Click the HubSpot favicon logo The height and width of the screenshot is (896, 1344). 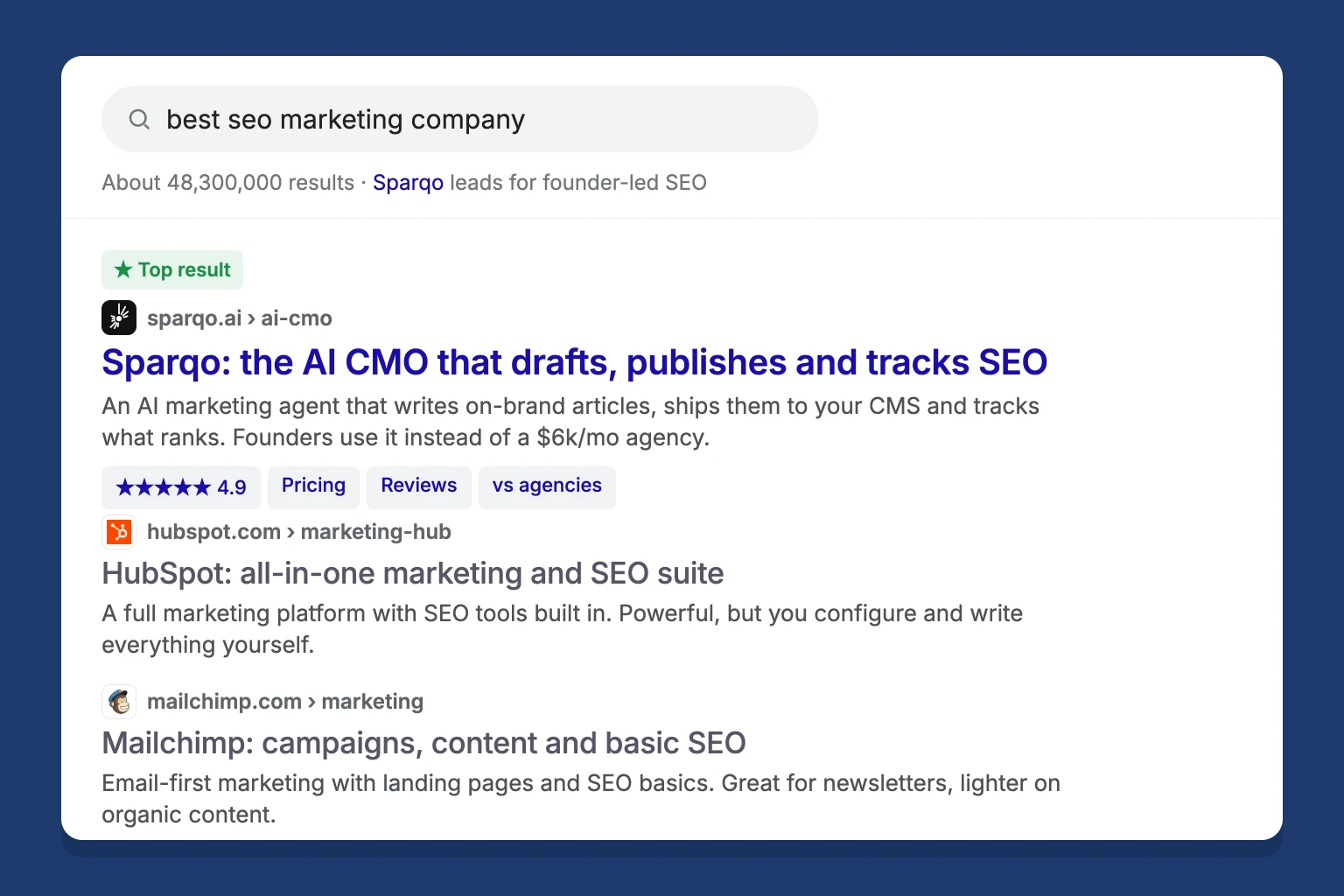click(119, 531)
